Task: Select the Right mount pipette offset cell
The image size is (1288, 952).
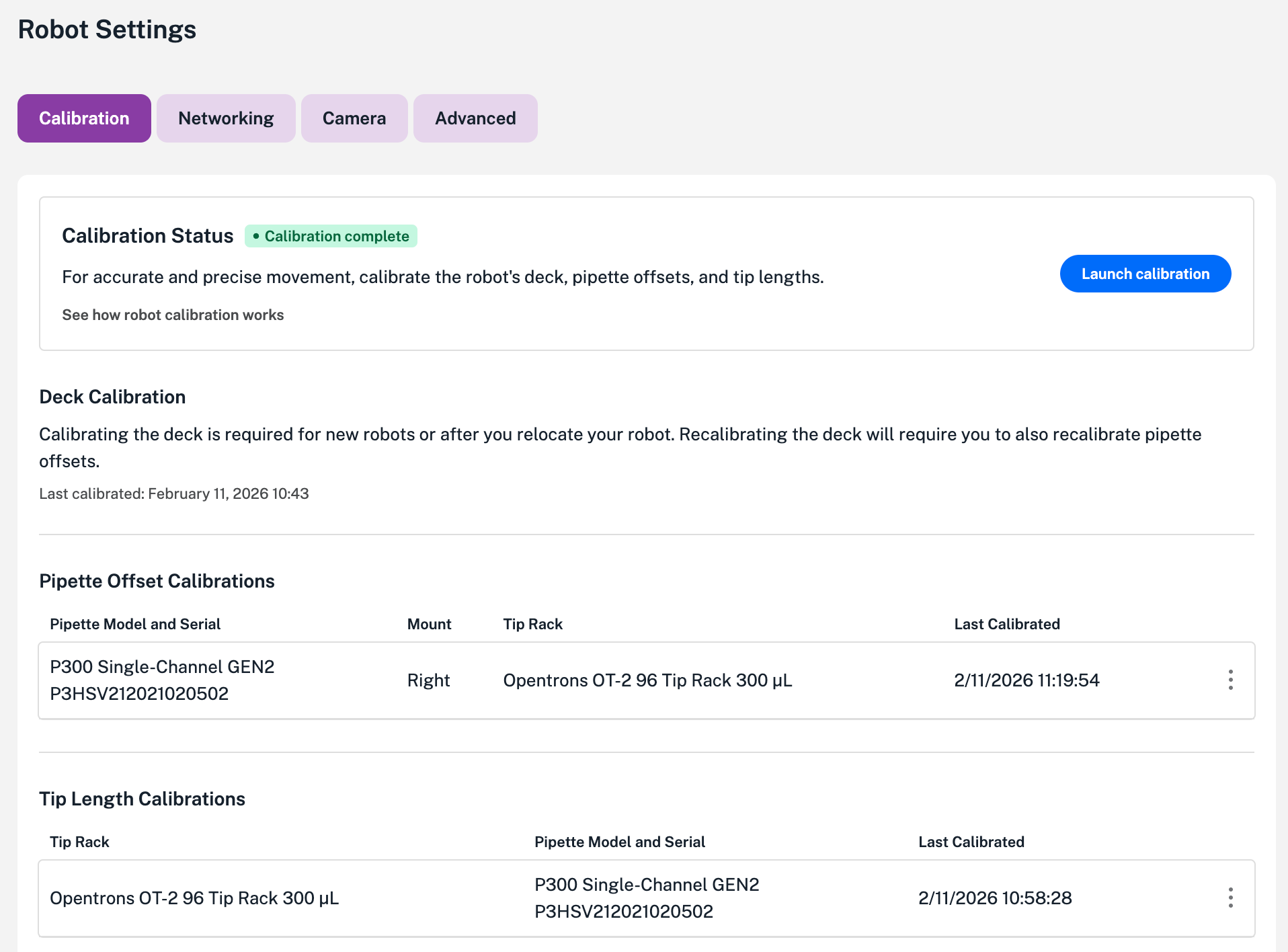Action: pyautogui.click(x=428, y=680)
